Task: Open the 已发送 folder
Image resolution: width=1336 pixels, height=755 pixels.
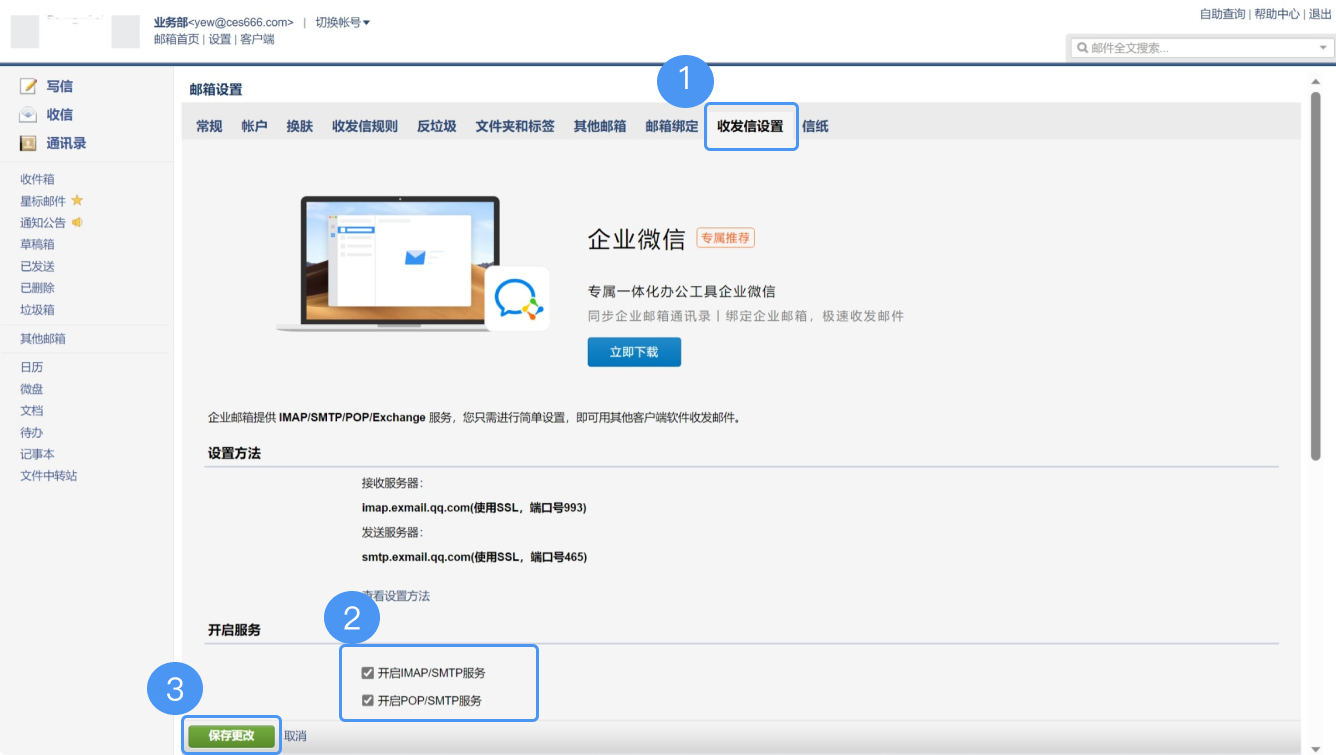Action: tap(37, 266)
